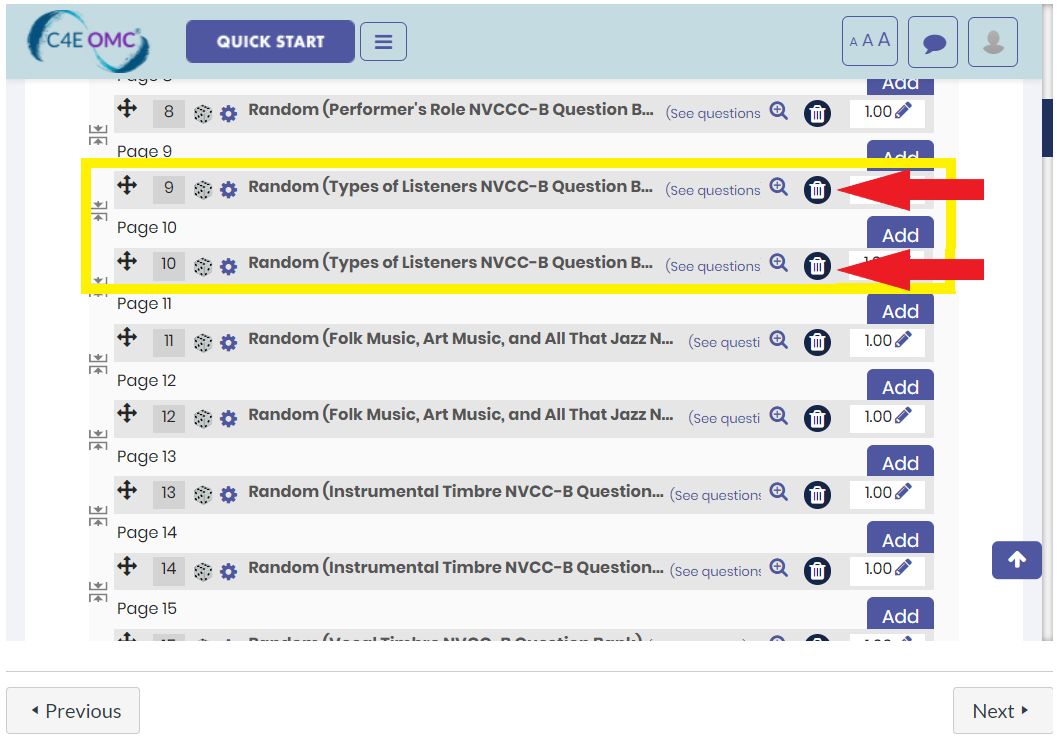Open the user profile menu icon
The image size is (1057, 741).
tap(992, 42)
